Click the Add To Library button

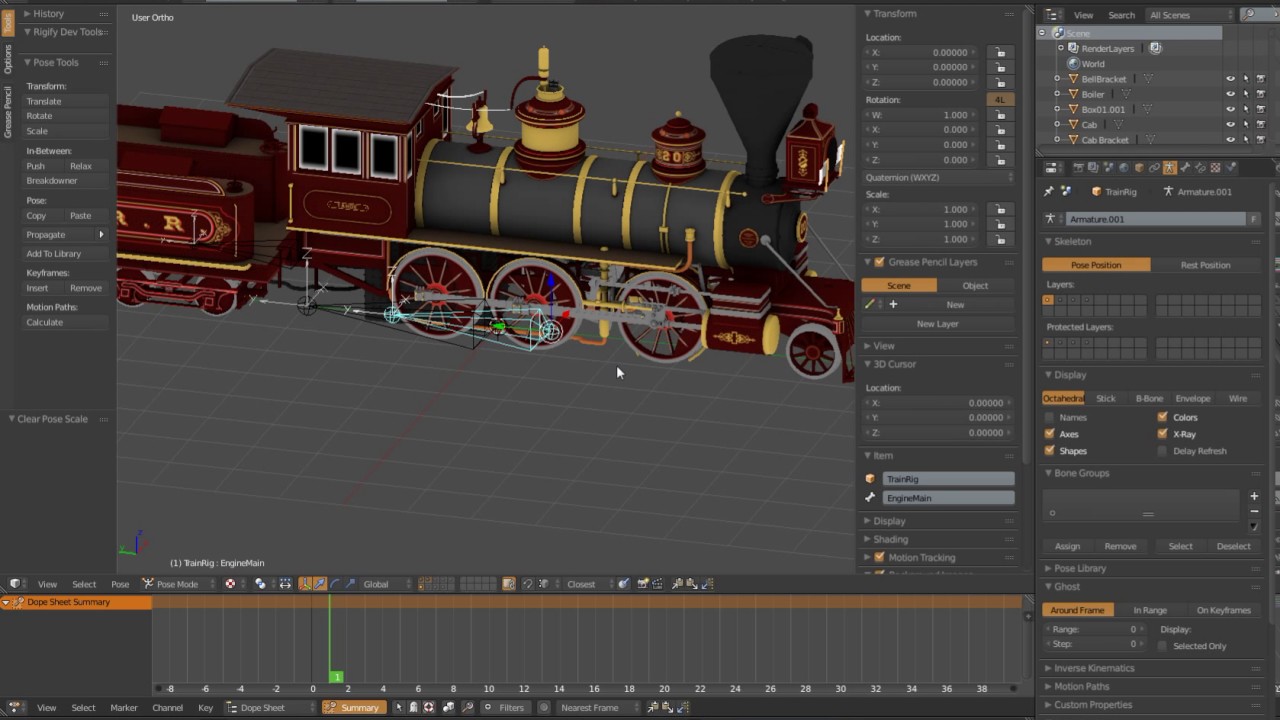[66, 253]
